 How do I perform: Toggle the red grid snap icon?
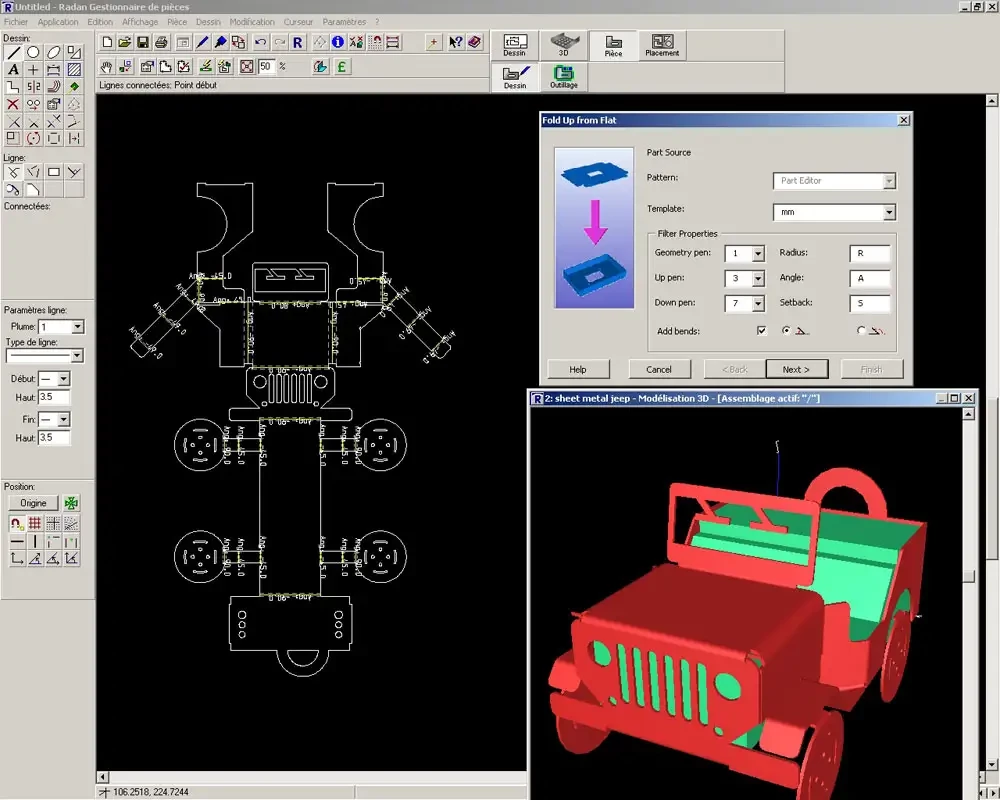(x=34, y=524)
